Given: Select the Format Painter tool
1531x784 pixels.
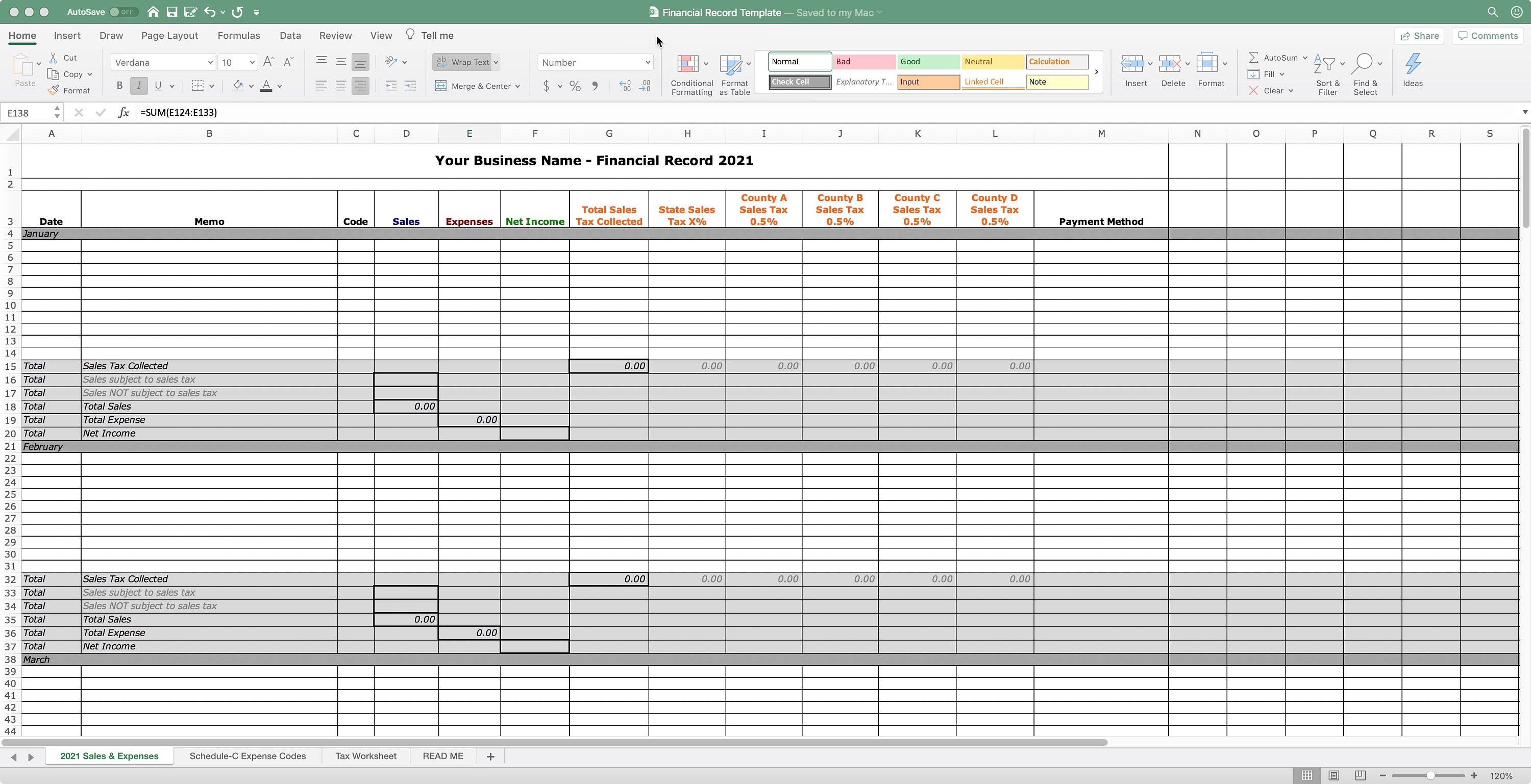Looking at the screenshot, I should [69, 90].
